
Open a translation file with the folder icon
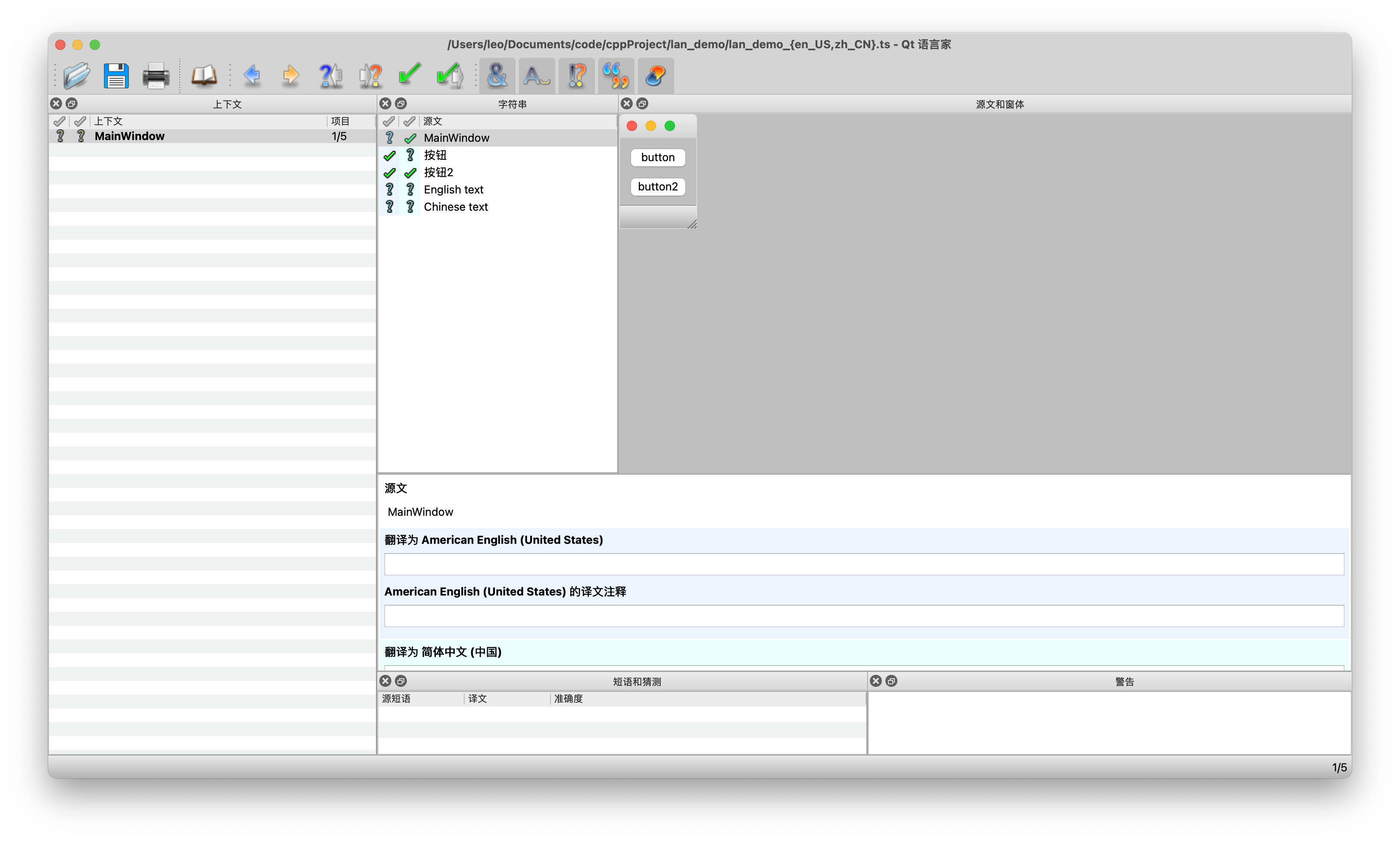point(77,75)
